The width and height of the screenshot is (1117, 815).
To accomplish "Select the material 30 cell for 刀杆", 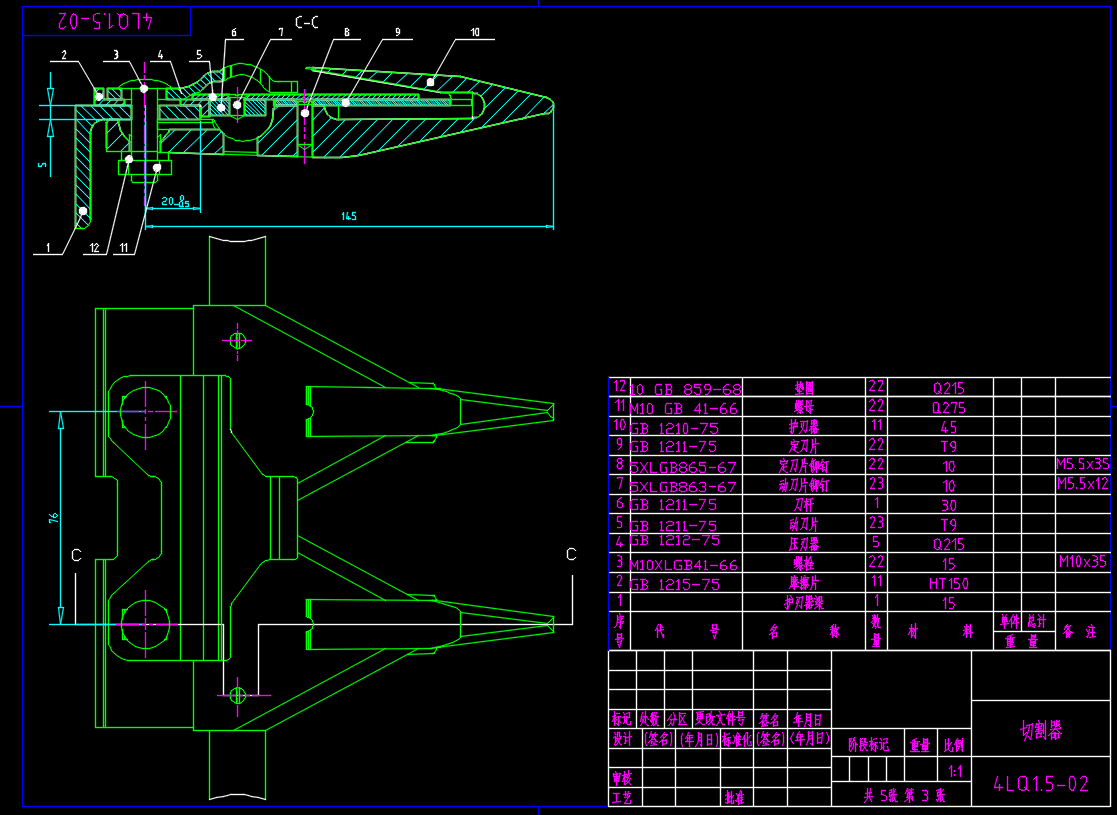I will click(x=949, y=506).
